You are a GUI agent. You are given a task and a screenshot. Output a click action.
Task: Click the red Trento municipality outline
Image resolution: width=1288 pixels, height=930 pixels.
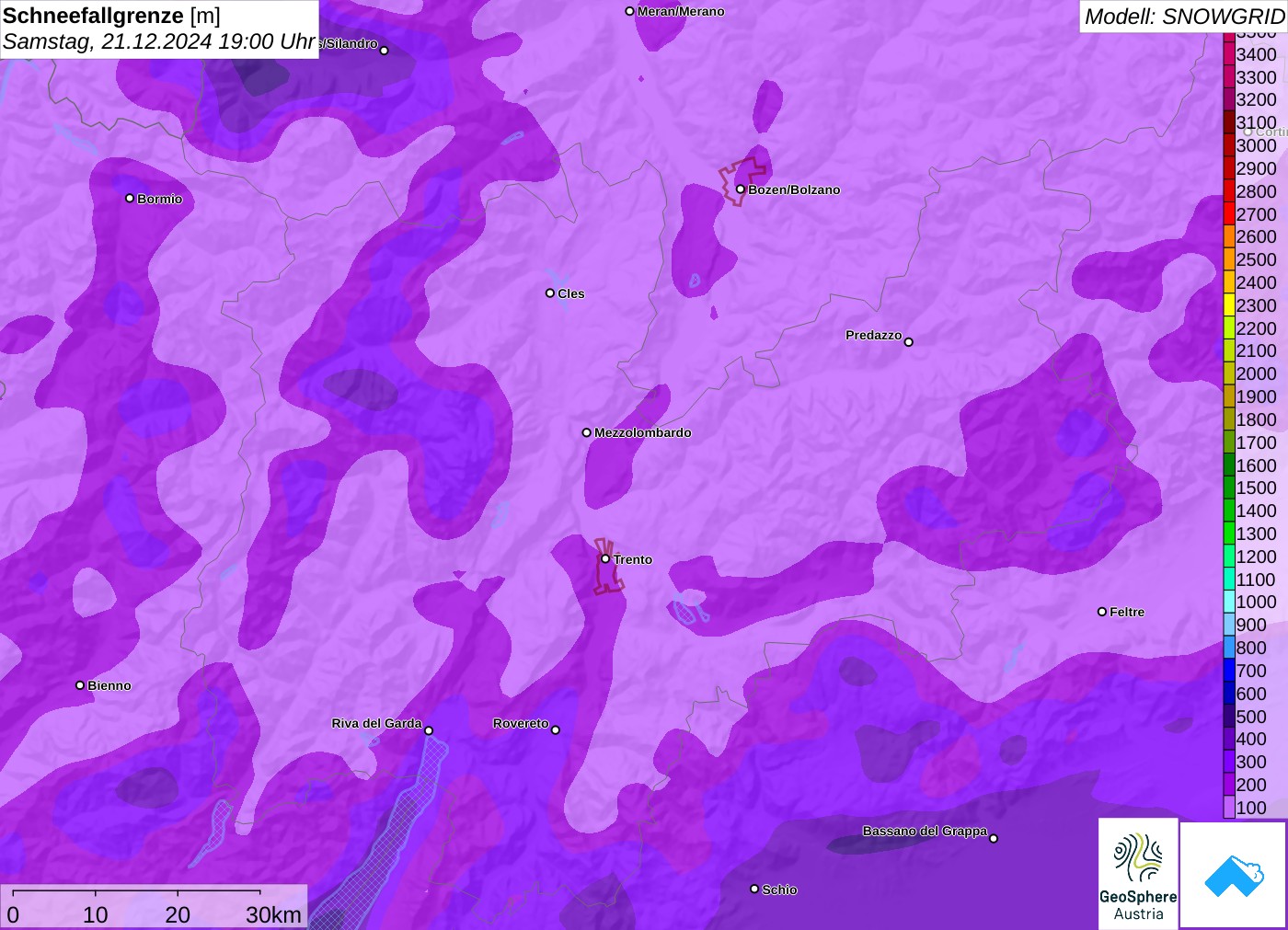[607, 567]
